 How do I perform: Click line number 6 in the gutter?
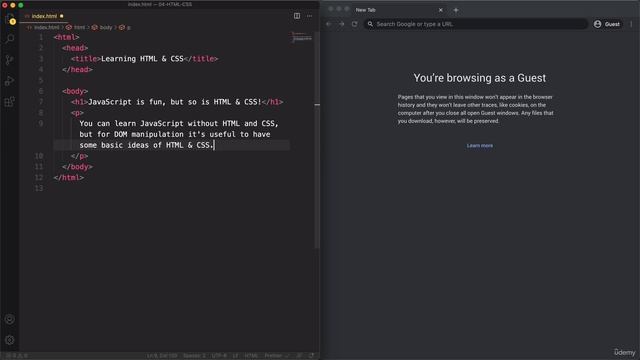pos(41,91)
